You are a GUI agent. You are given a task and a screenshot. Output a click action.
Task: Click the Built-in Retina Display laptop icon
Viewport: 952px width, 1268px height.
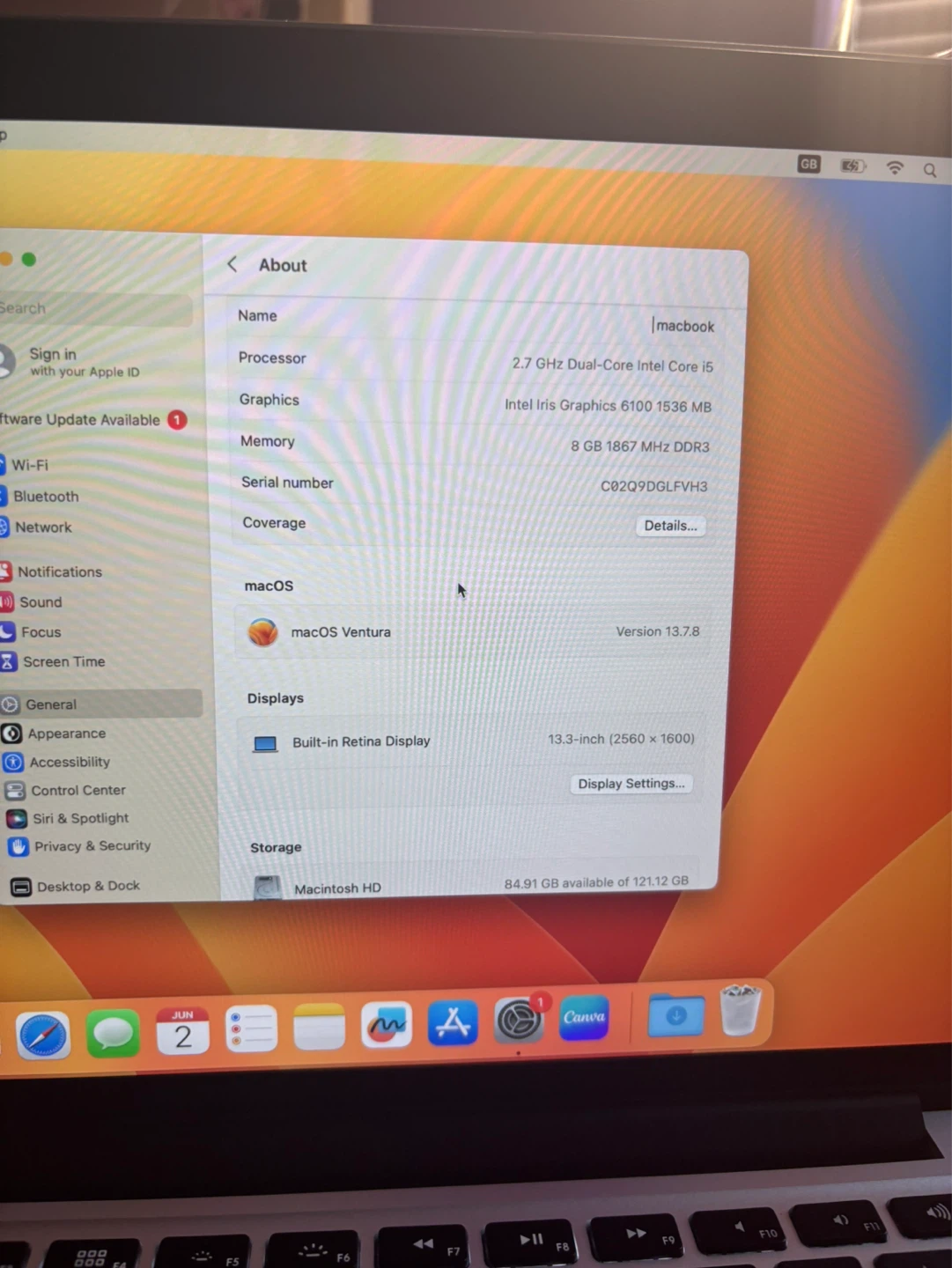(265, 743)
